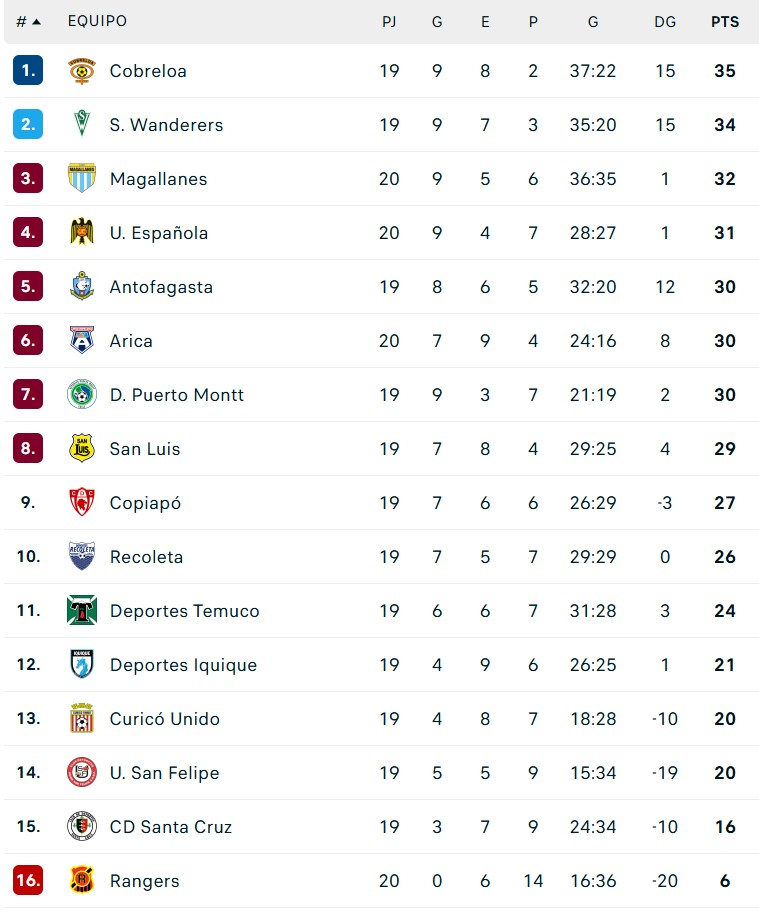Screen dimensions: 759x912
Task: Click the Deportes Temuco green logo
Action: [x=82, y=611]
